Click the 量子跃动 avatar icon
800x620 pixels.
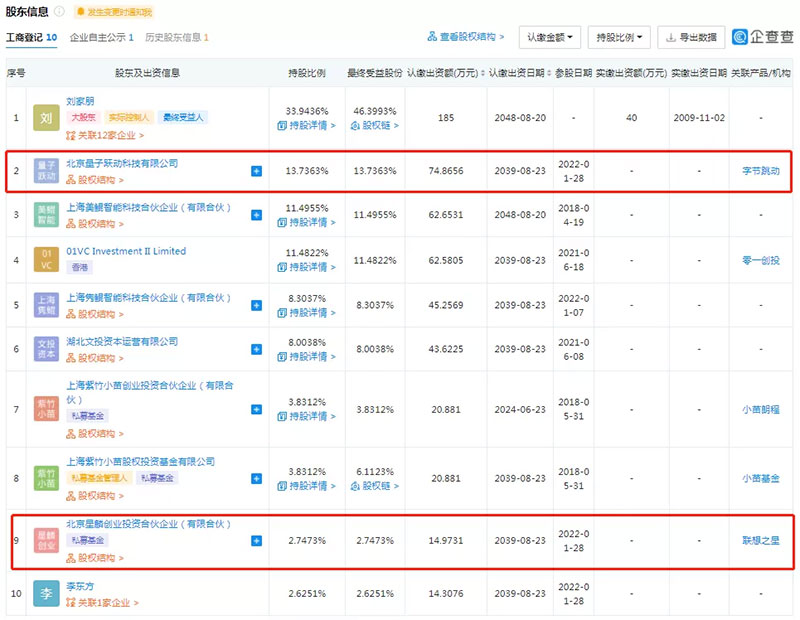(46, 171)
